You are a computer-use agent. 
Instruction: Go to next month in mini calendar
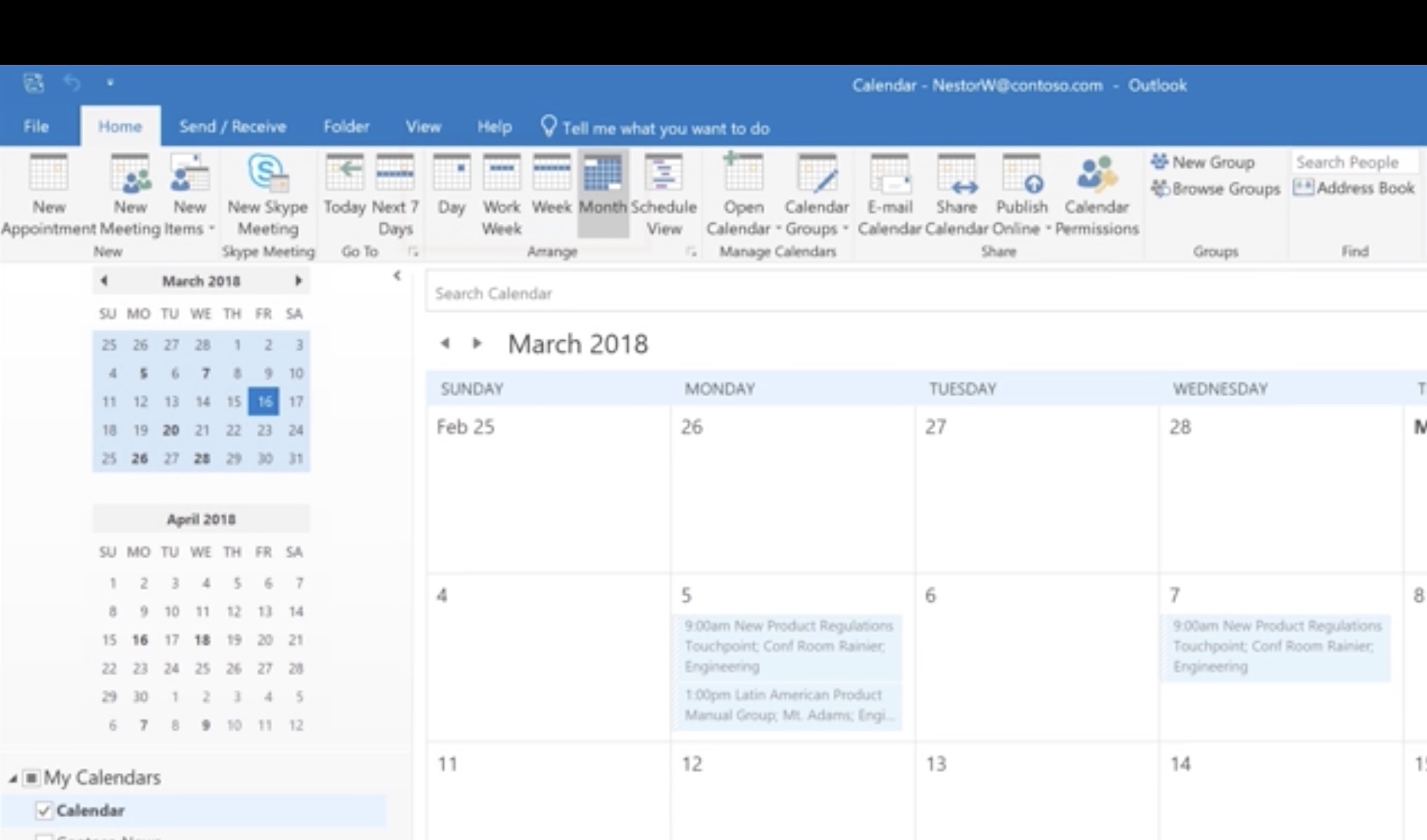click(298, 281)
